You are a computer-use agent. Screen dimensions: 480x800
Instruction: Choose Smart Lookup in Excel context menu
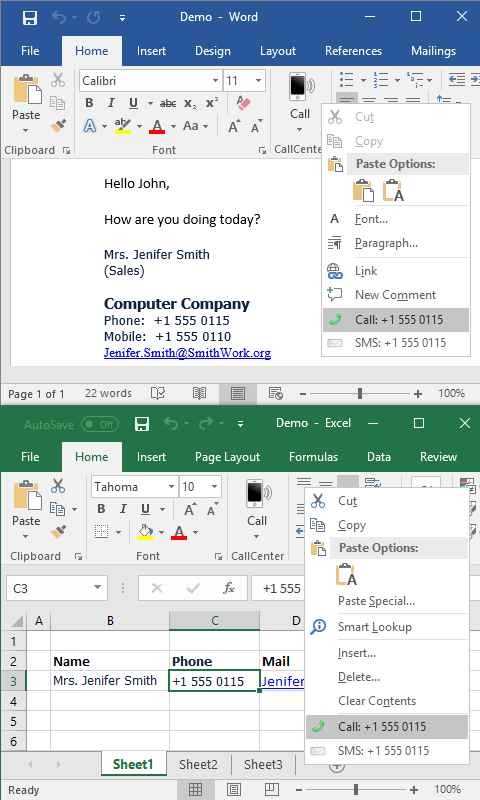tap(387, 627)
